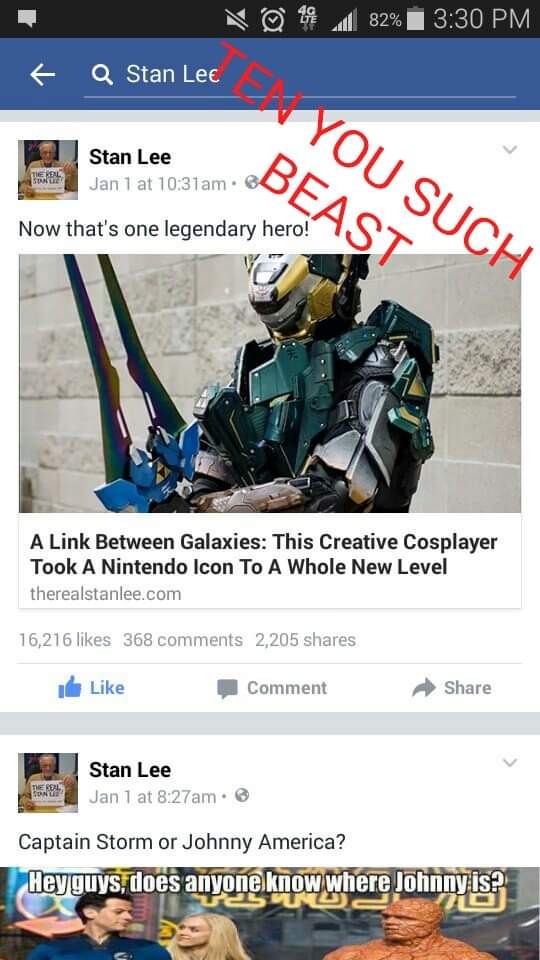Tap the magnifying glass search icon
Screen dimensions: 540x960
click(x=102, y=75)
